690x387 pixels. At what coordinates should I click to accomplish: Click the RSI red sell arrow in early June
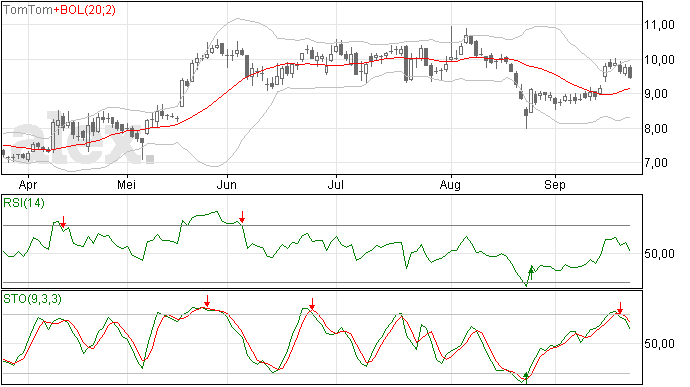coord(242,217)
